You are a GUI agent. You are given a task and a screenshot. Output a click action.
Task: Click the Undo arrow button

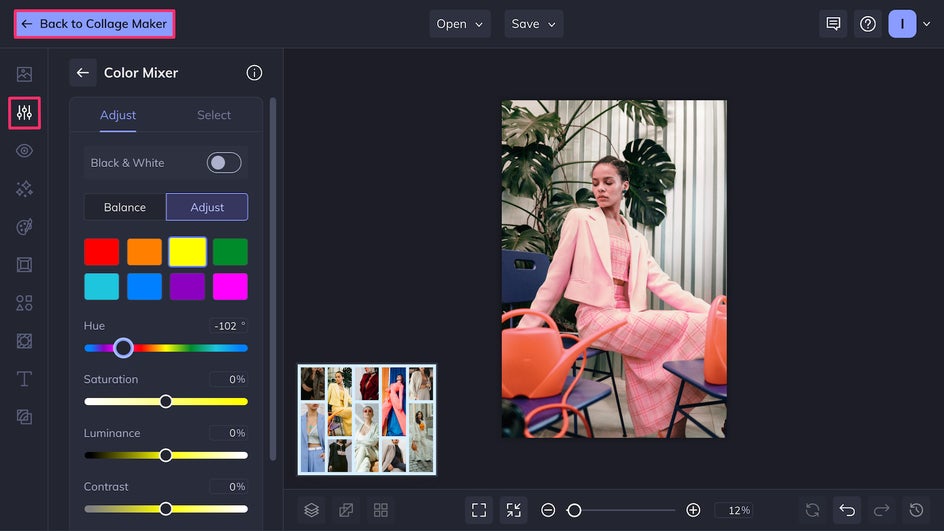847,511
